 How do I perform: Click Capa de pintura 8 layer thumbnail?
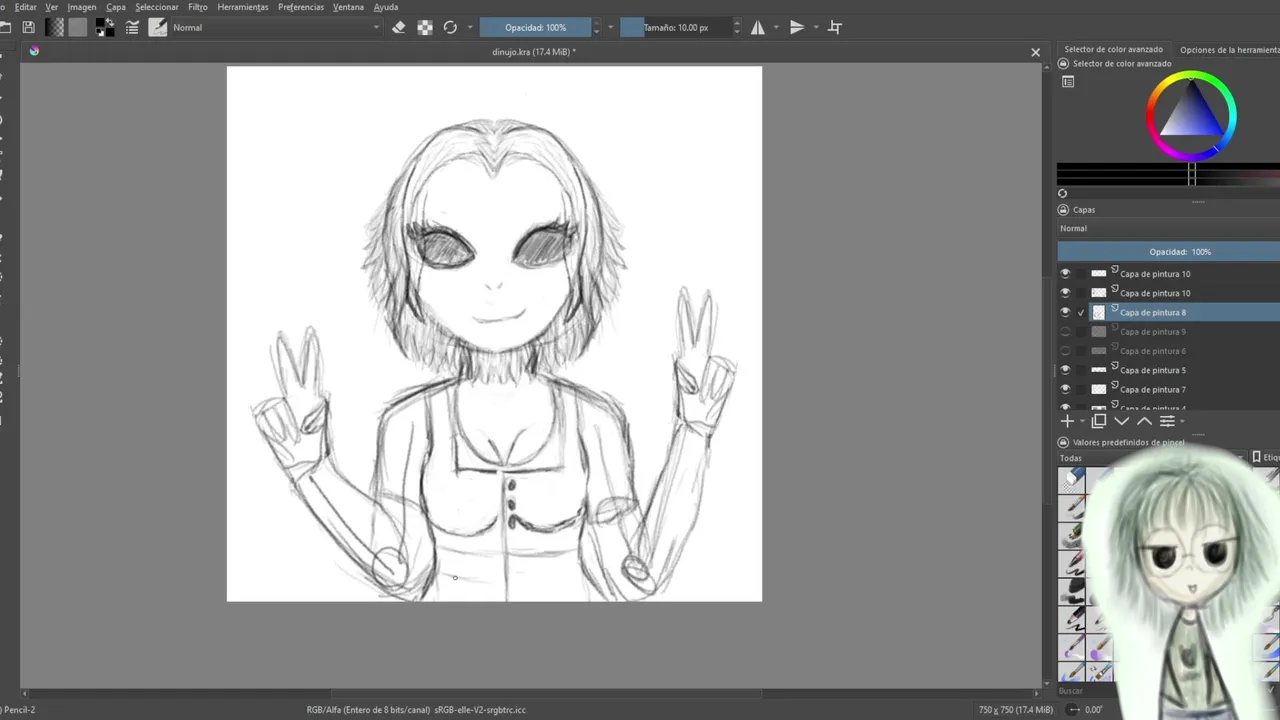[x=1099, y=312]
